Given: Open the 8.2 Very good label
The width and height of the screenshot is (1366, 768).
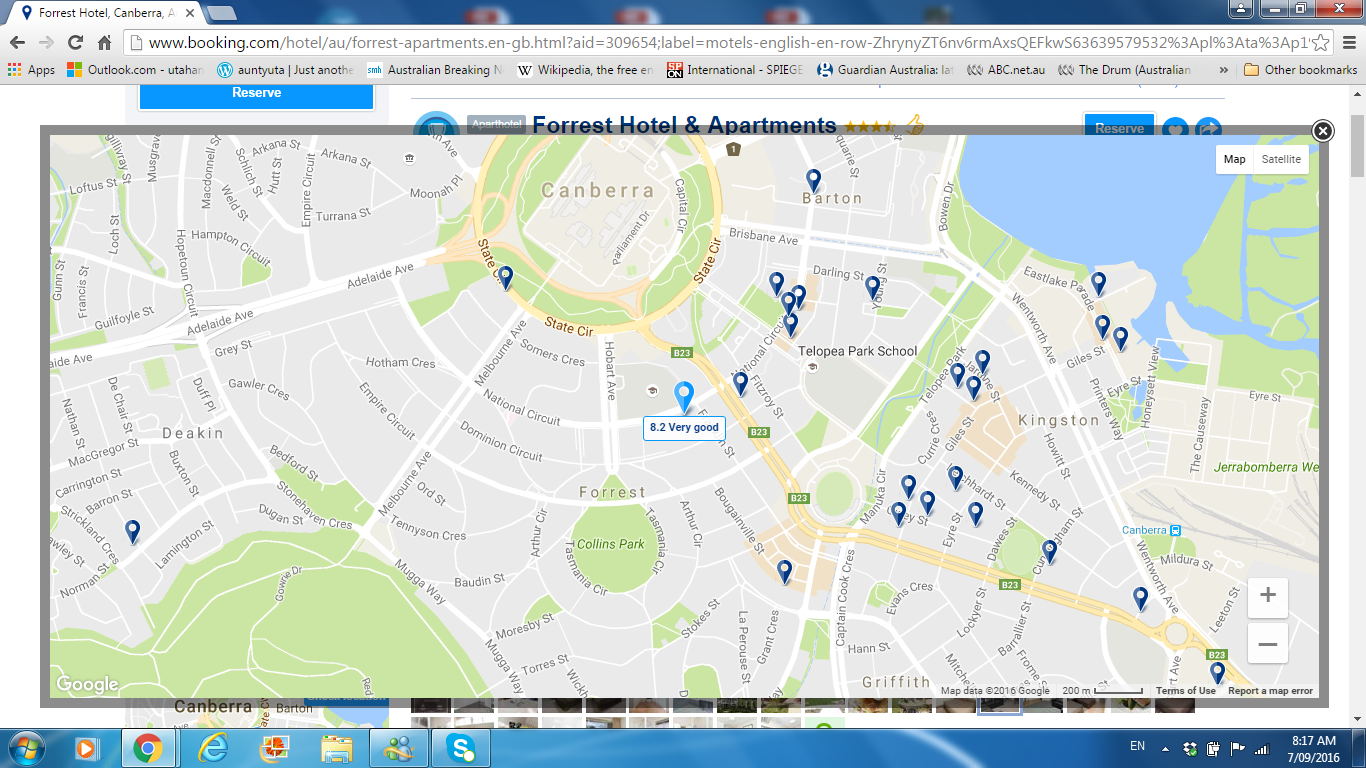Looking at the screenshot, I should 684,428.
